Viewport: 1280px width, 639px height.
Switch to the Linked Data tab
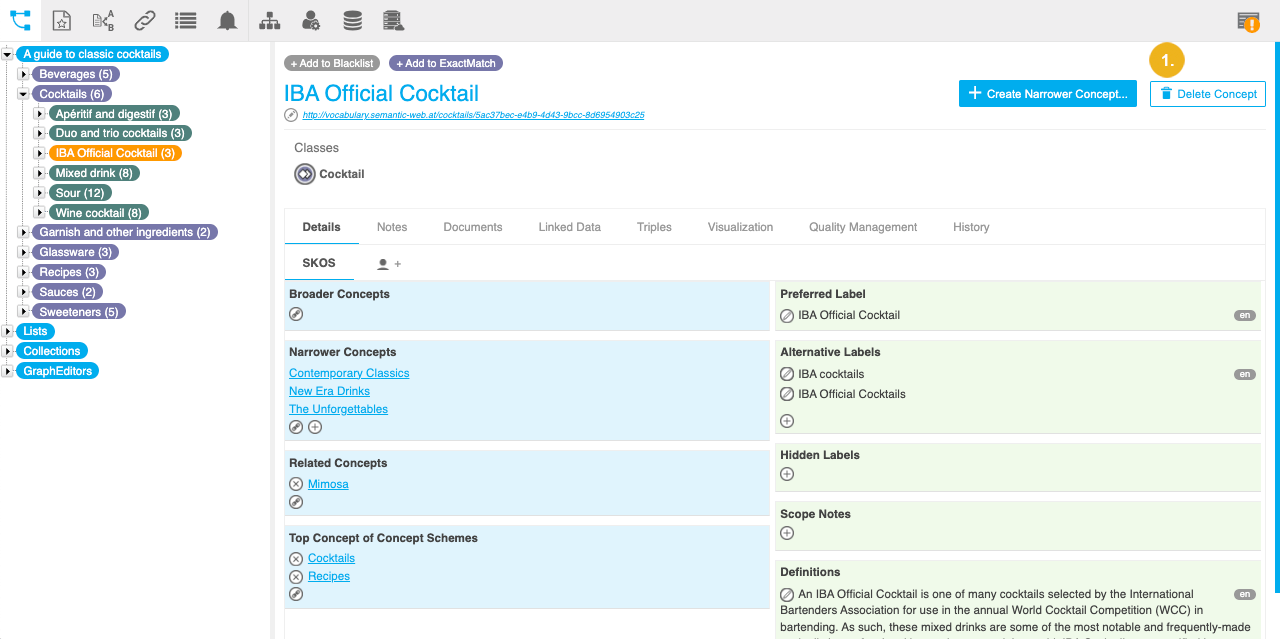[570, 227]
